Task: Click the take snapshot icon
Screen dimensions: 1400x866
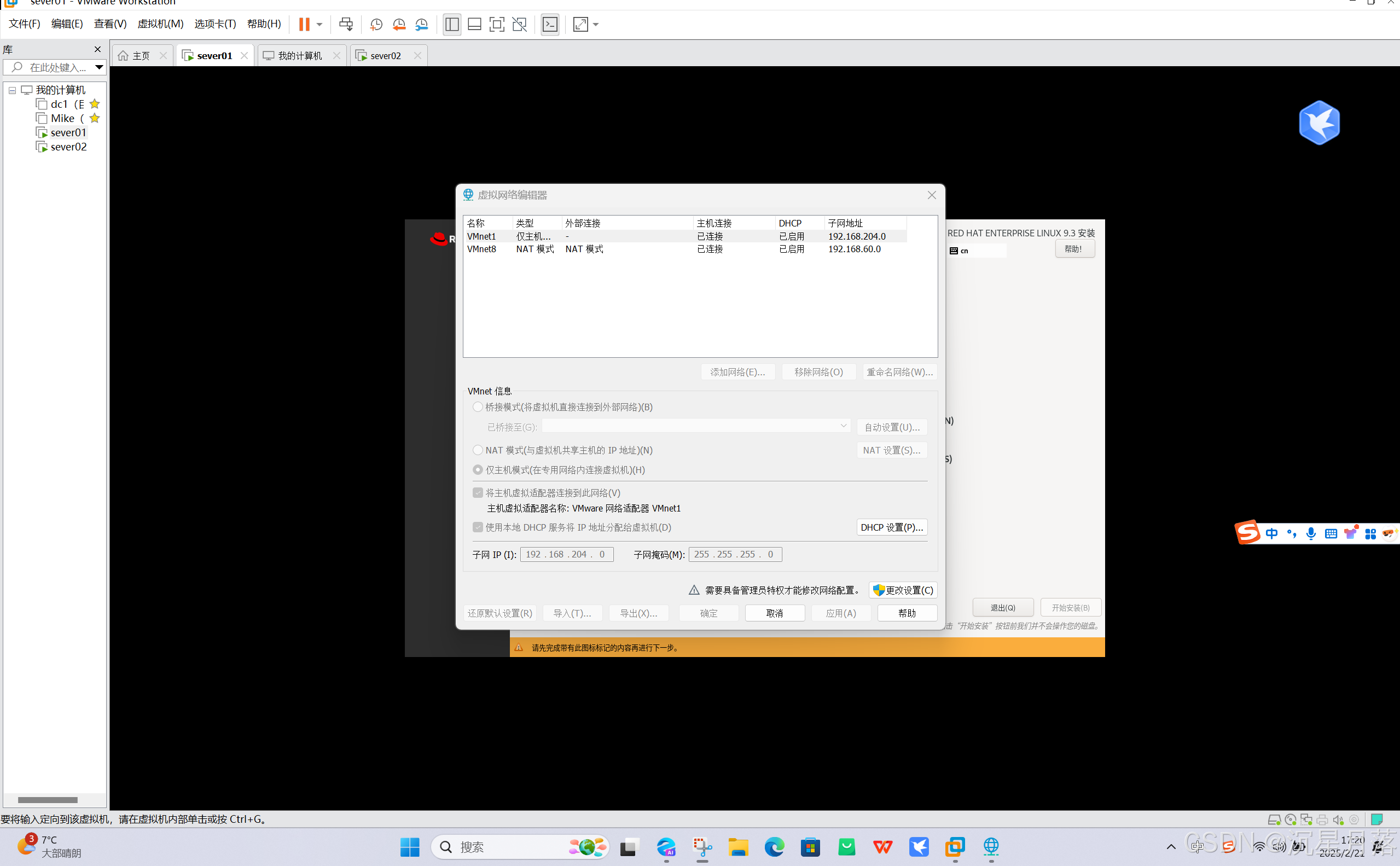Action: click(x=376, y=24)
